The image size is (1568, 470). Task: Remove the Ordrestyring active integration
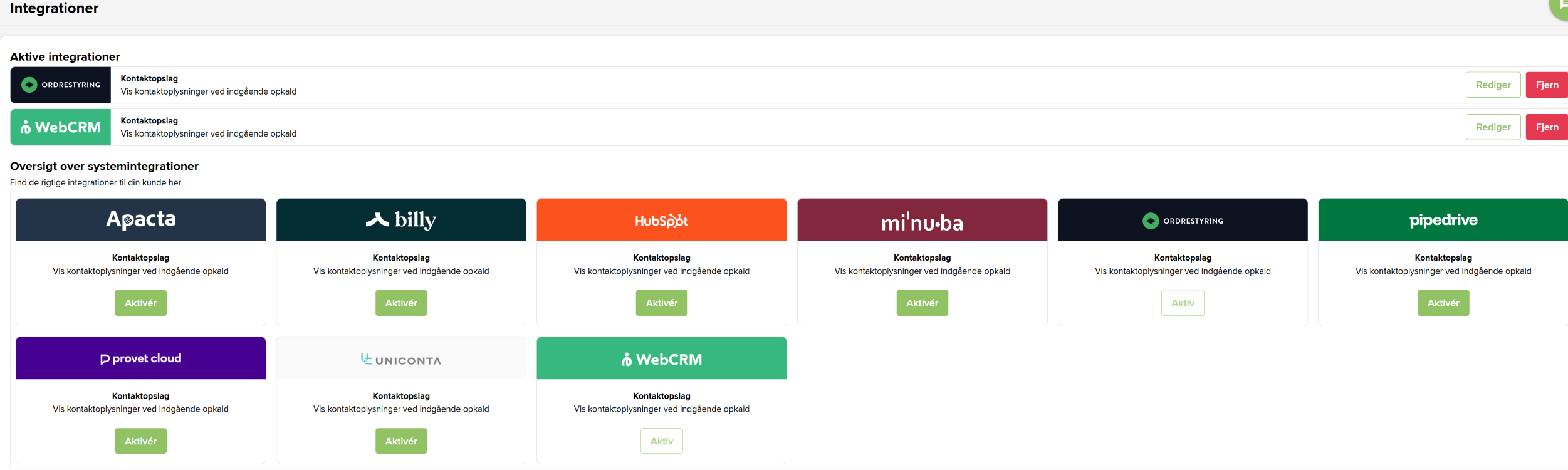[x=1547, y=85]
